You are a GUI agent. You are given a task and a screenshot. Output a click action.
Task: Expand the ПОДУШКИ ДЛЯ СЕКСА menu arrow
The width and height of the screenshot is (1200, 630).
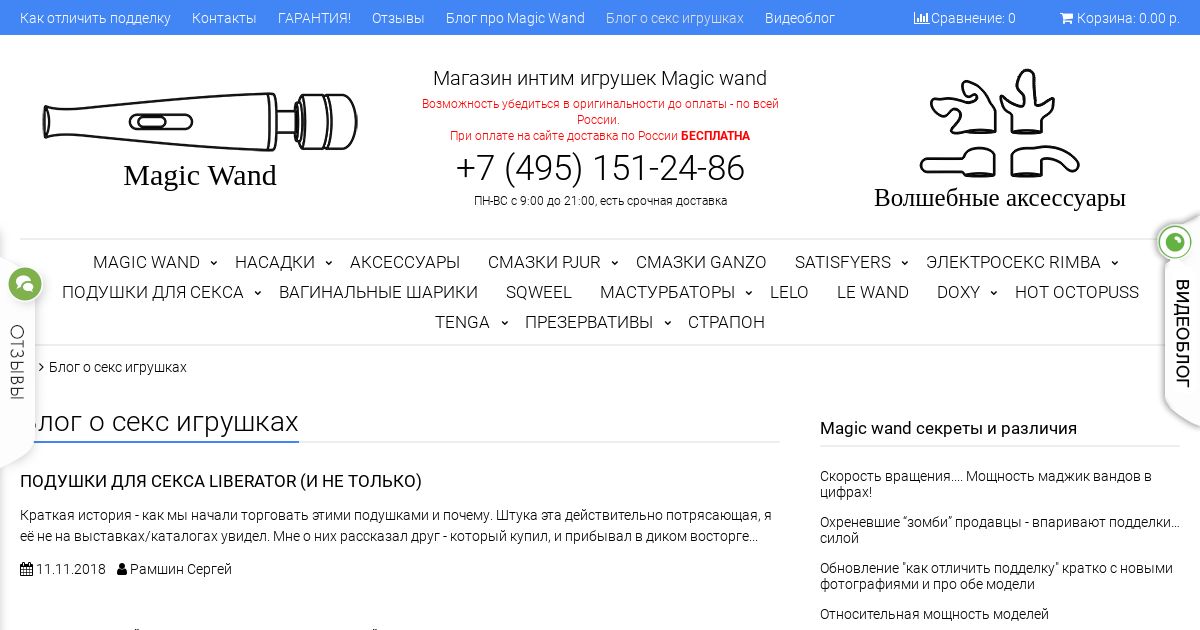(x=257, y=293)
